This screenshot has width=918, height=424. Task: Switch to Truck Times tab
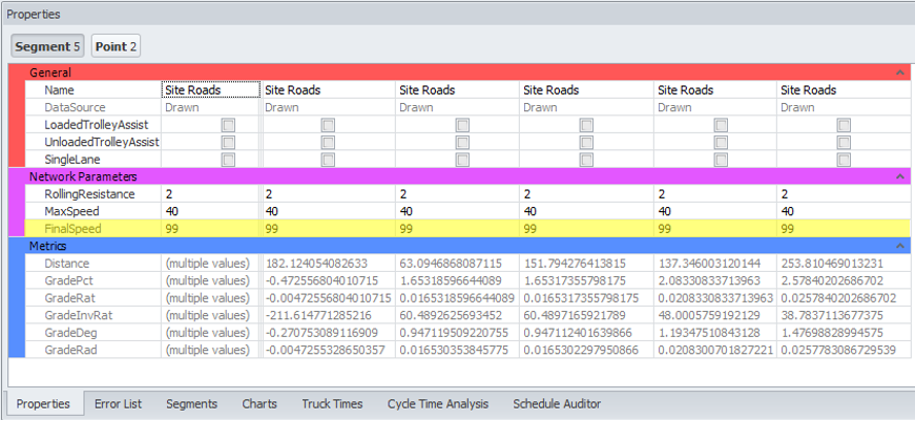click(332, 404)
